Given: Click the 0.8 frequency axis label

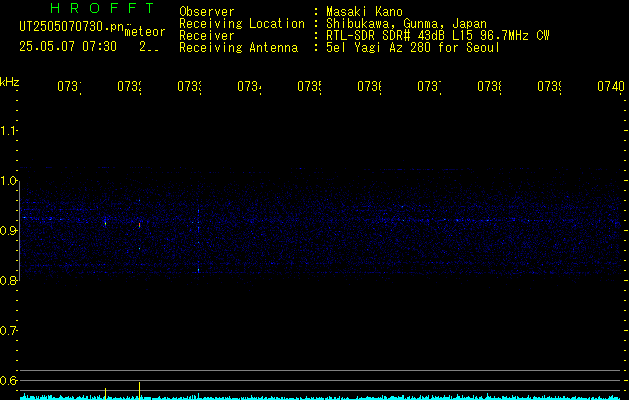Looking at the screenshot, I should click(8, 280).
